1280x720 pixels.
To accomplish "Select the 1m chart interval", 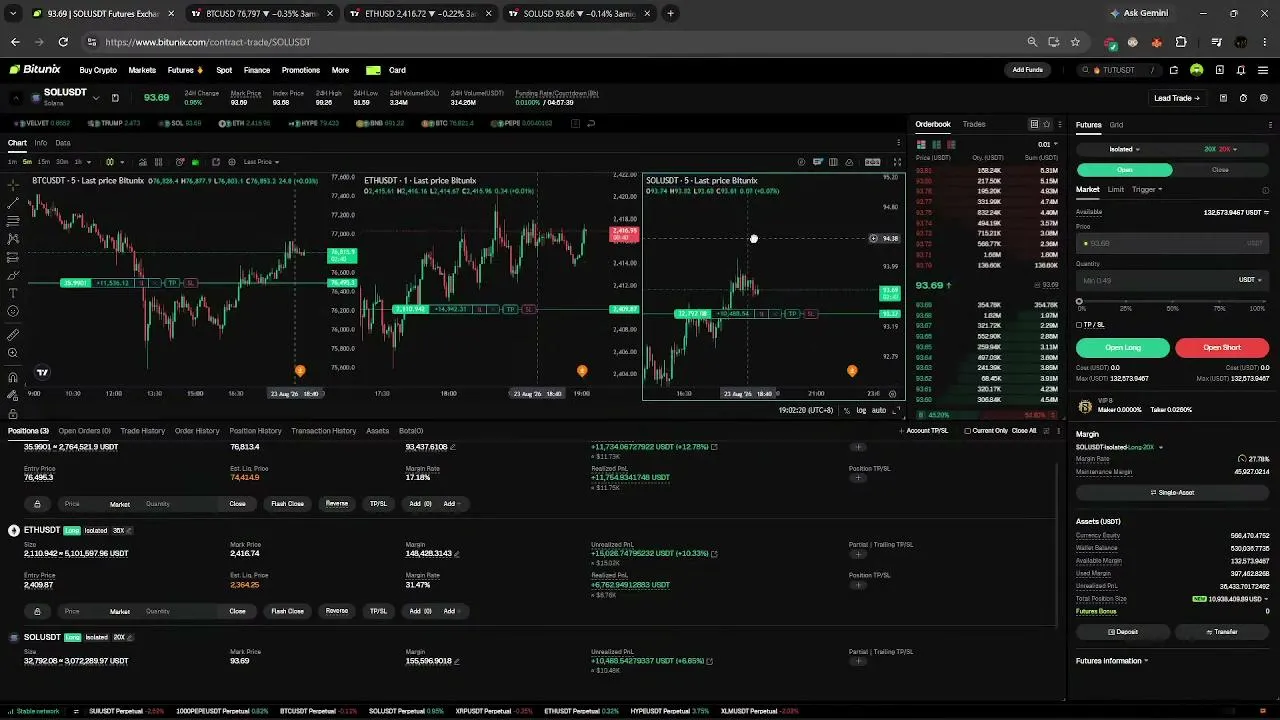I will pos(12,162).
